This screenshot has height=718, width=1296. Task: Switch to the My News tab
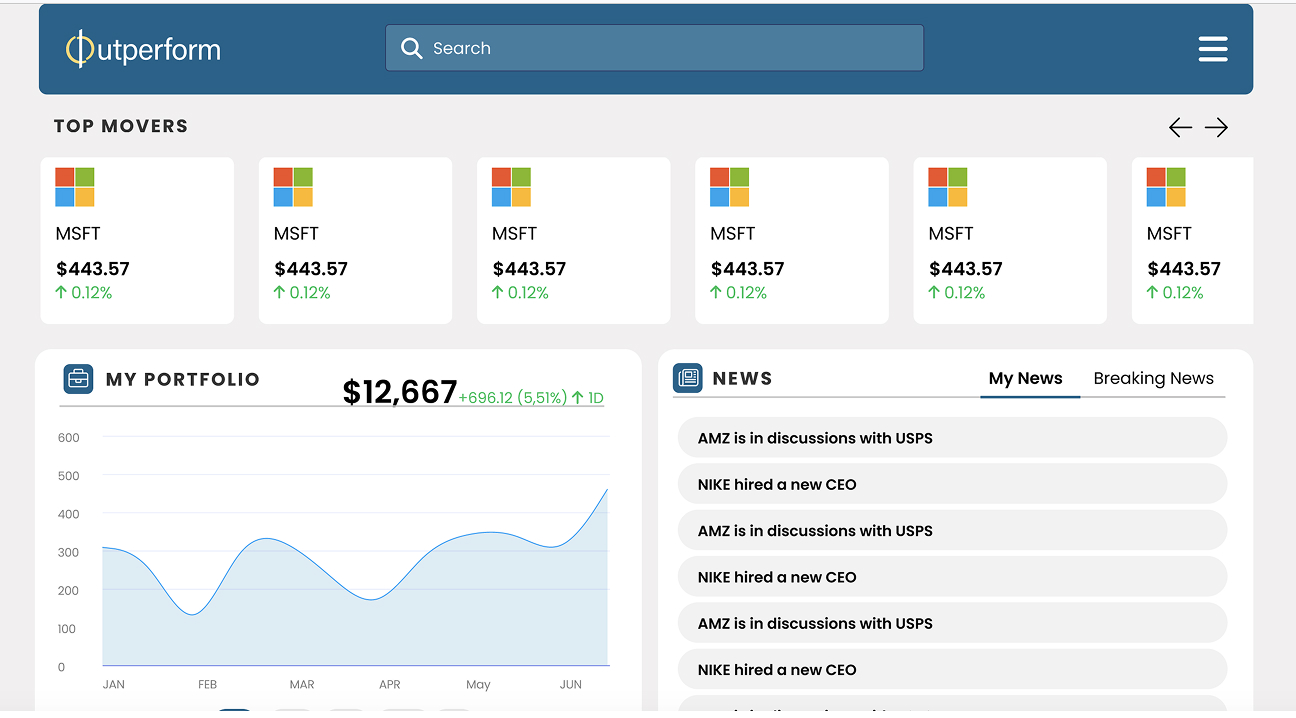click(1025, 378)
